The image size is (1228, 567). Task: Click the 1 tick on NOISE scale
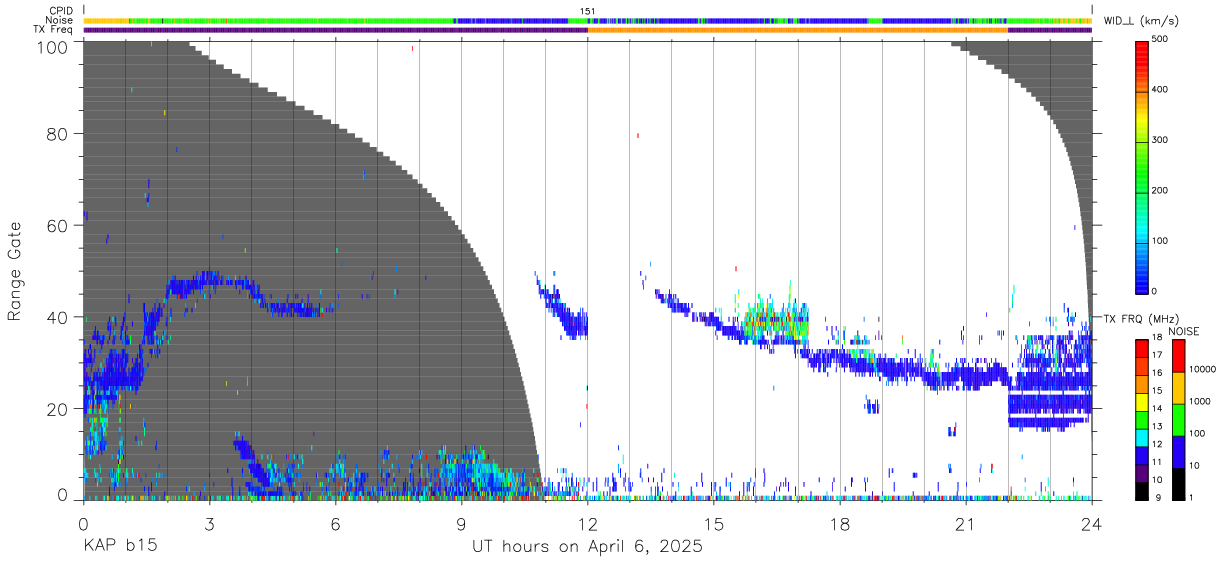click(x=1190, y=497)
